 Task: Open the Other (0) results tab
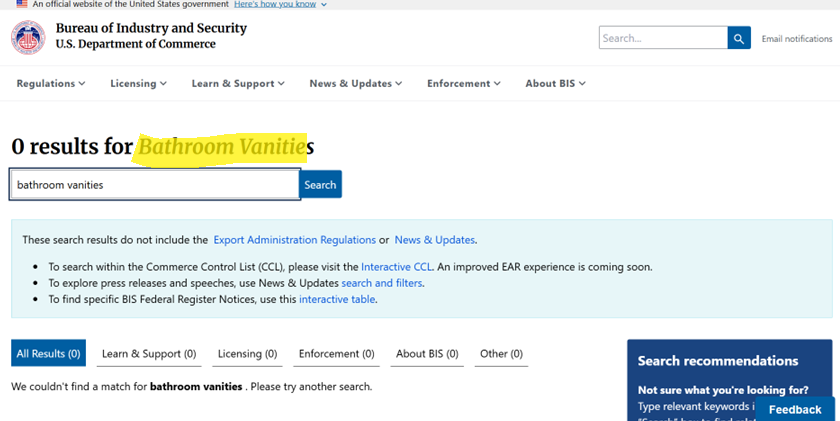[501, 354]
